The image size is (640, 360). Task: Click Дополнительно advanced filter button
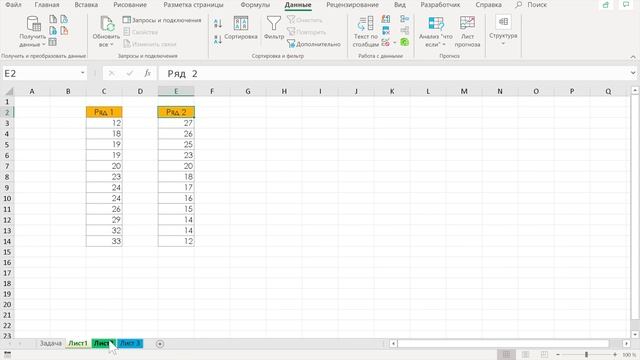313,44
